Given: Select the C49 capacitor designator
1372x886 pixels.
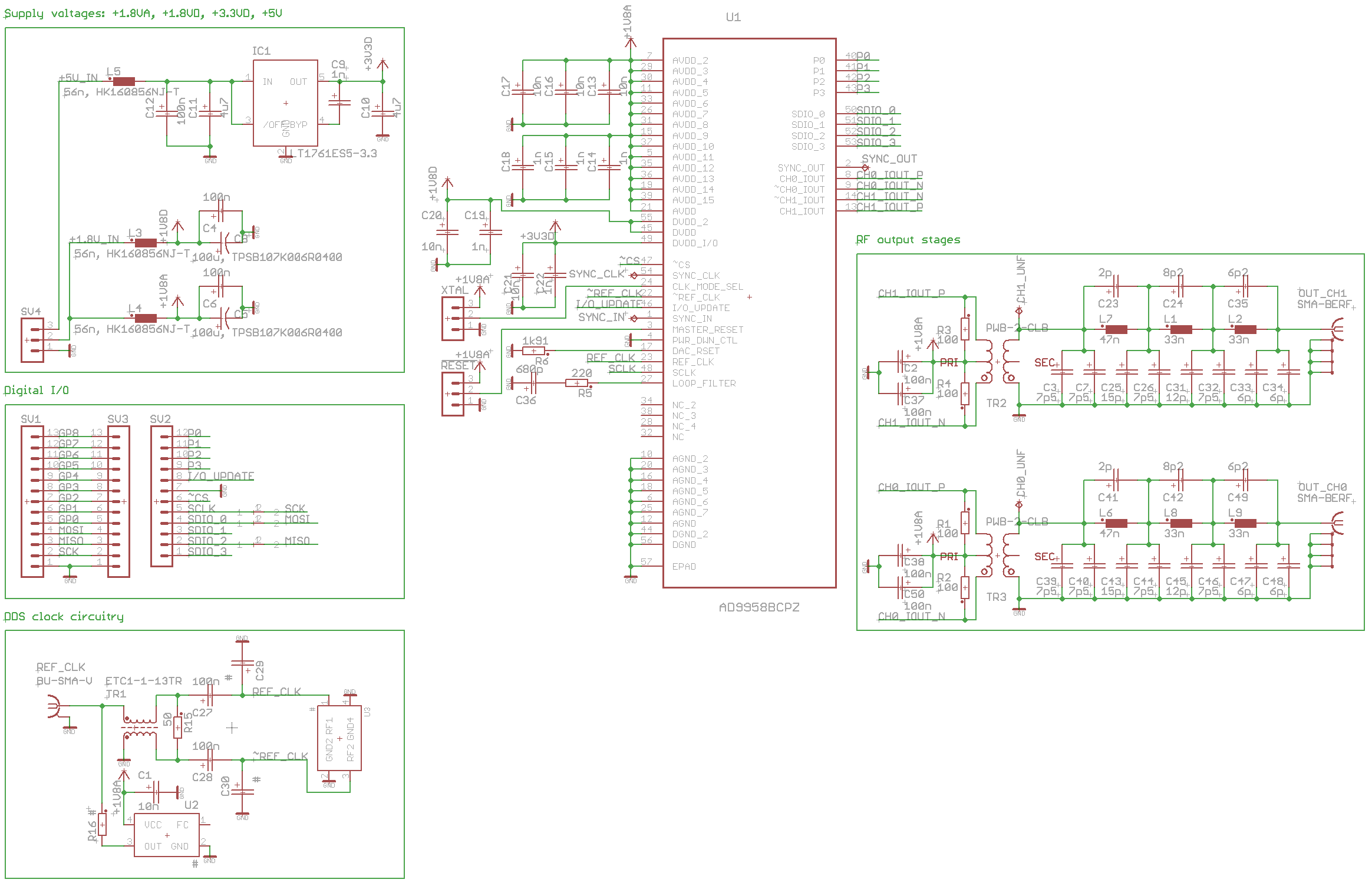Looking at the screenshot, I should (1238, 497).
